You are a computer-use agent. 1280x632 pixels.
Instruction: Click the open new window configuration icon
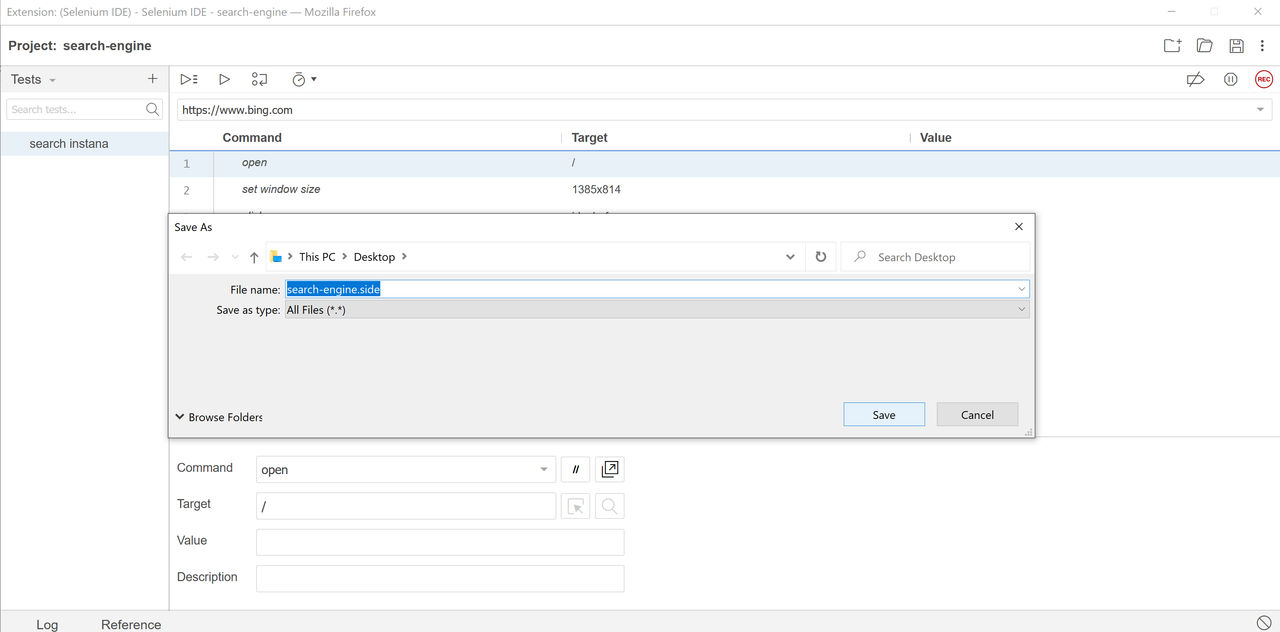(x=610, y=469)
